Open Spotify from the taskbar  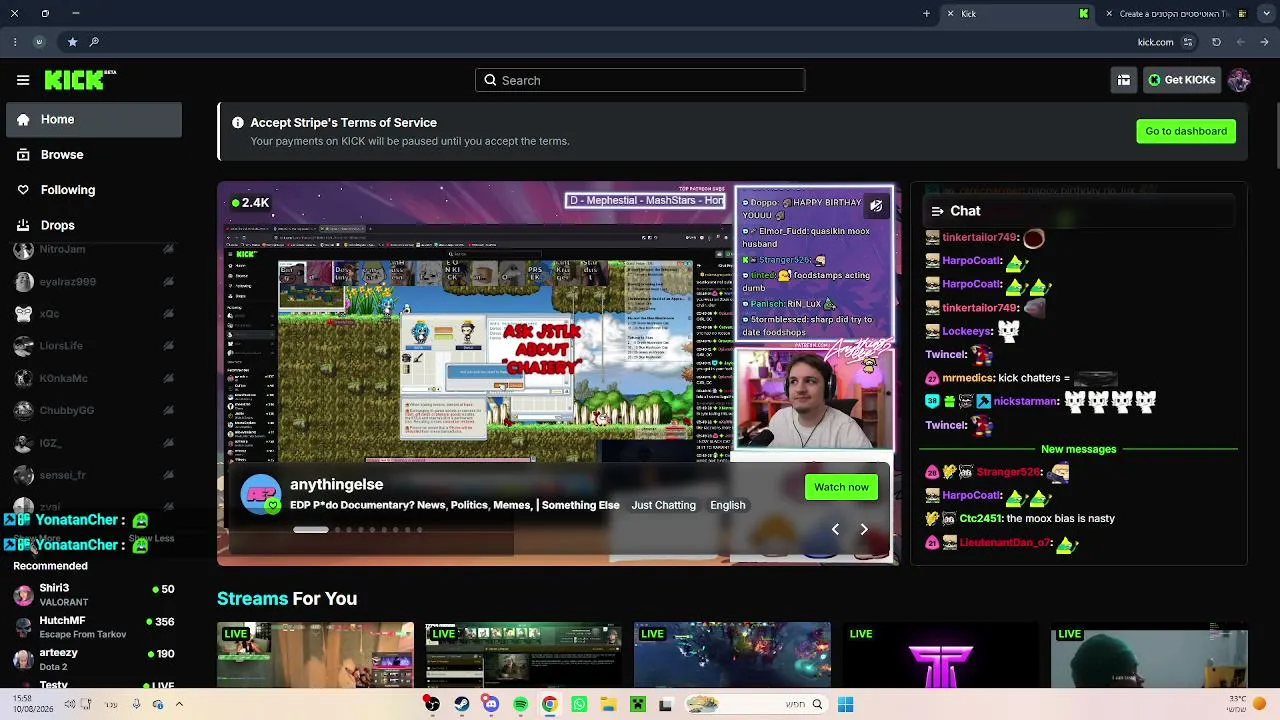(x=520, y=704)
